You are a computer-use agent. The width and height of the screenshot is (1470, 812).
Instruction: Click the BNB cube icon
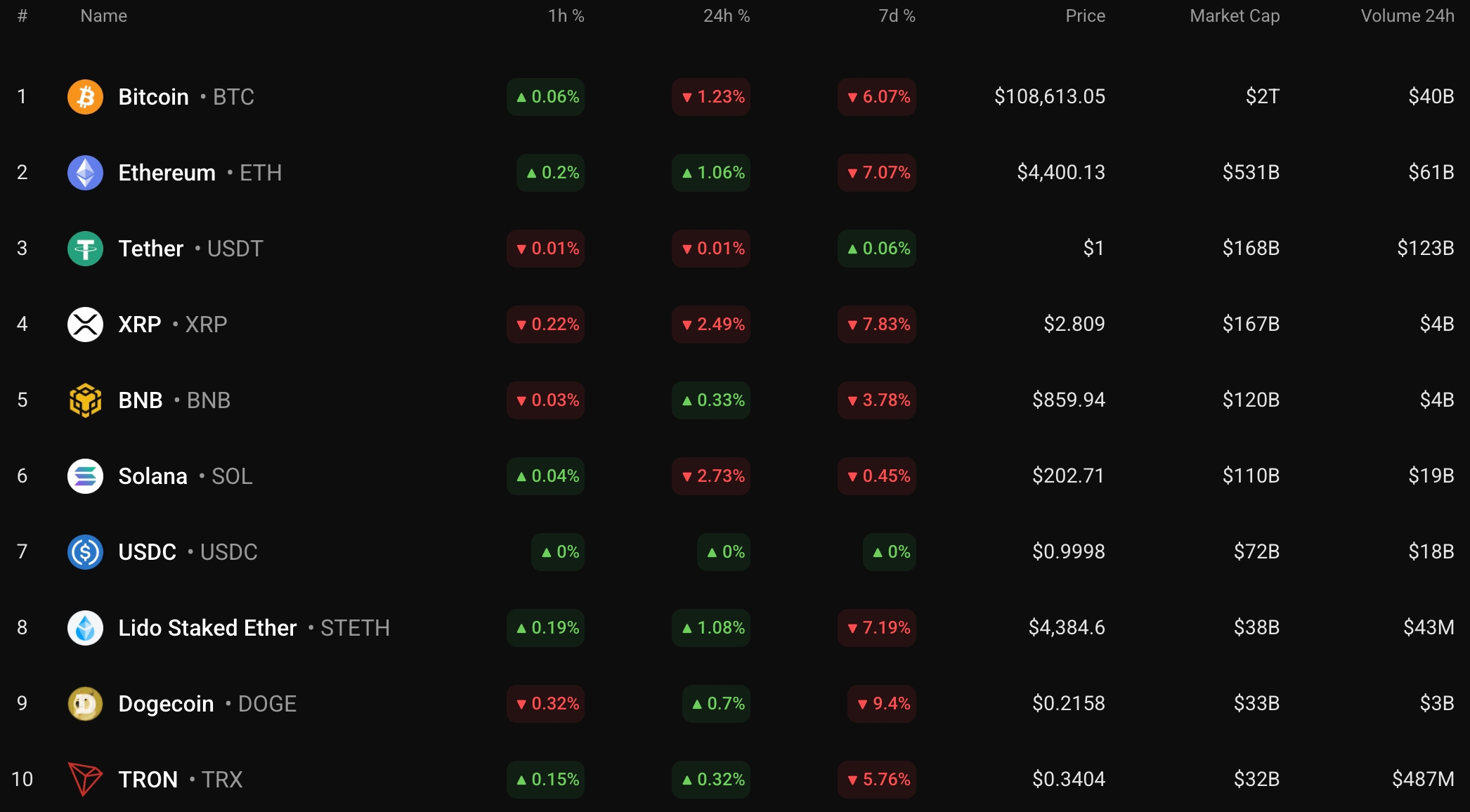[x=85, y=400]
